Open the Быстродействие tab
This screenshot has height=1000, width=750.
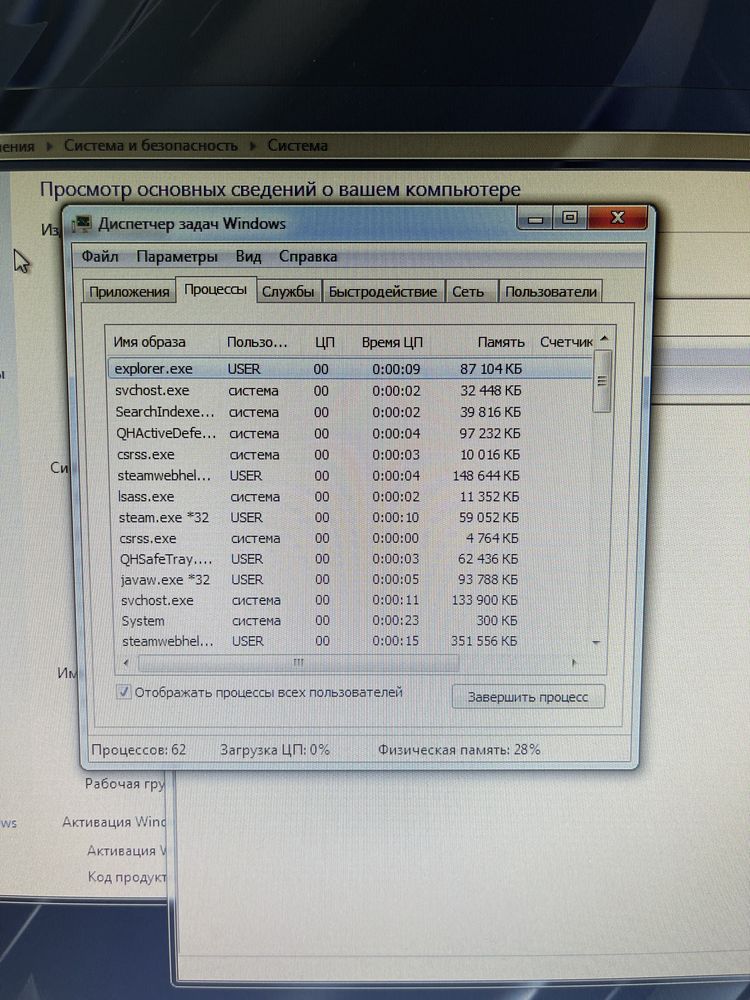point(383,292)
